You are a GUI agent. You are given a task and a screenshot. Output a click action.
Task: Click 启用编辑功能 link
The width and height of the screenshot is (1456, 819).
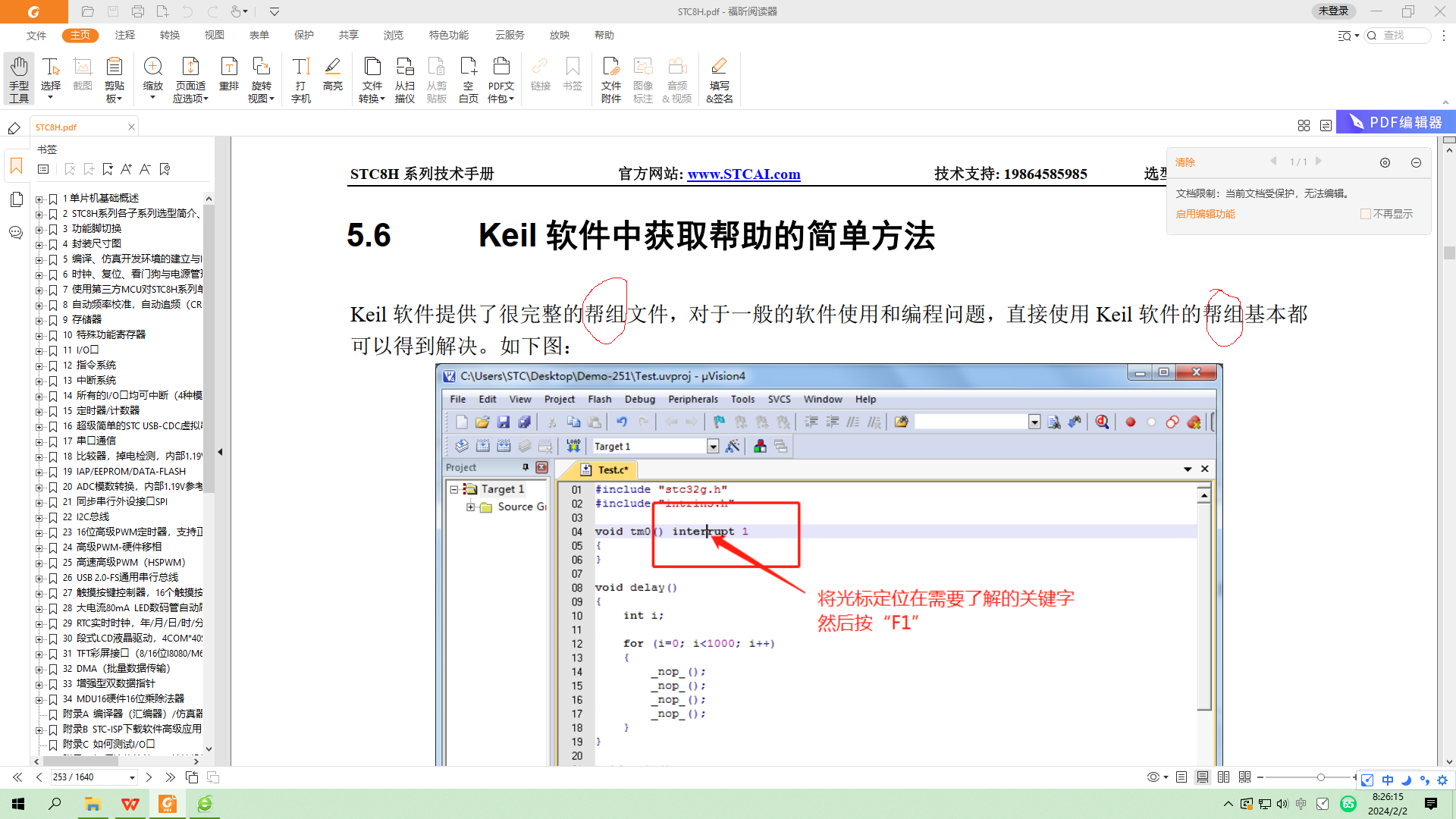click(1205, 214)
